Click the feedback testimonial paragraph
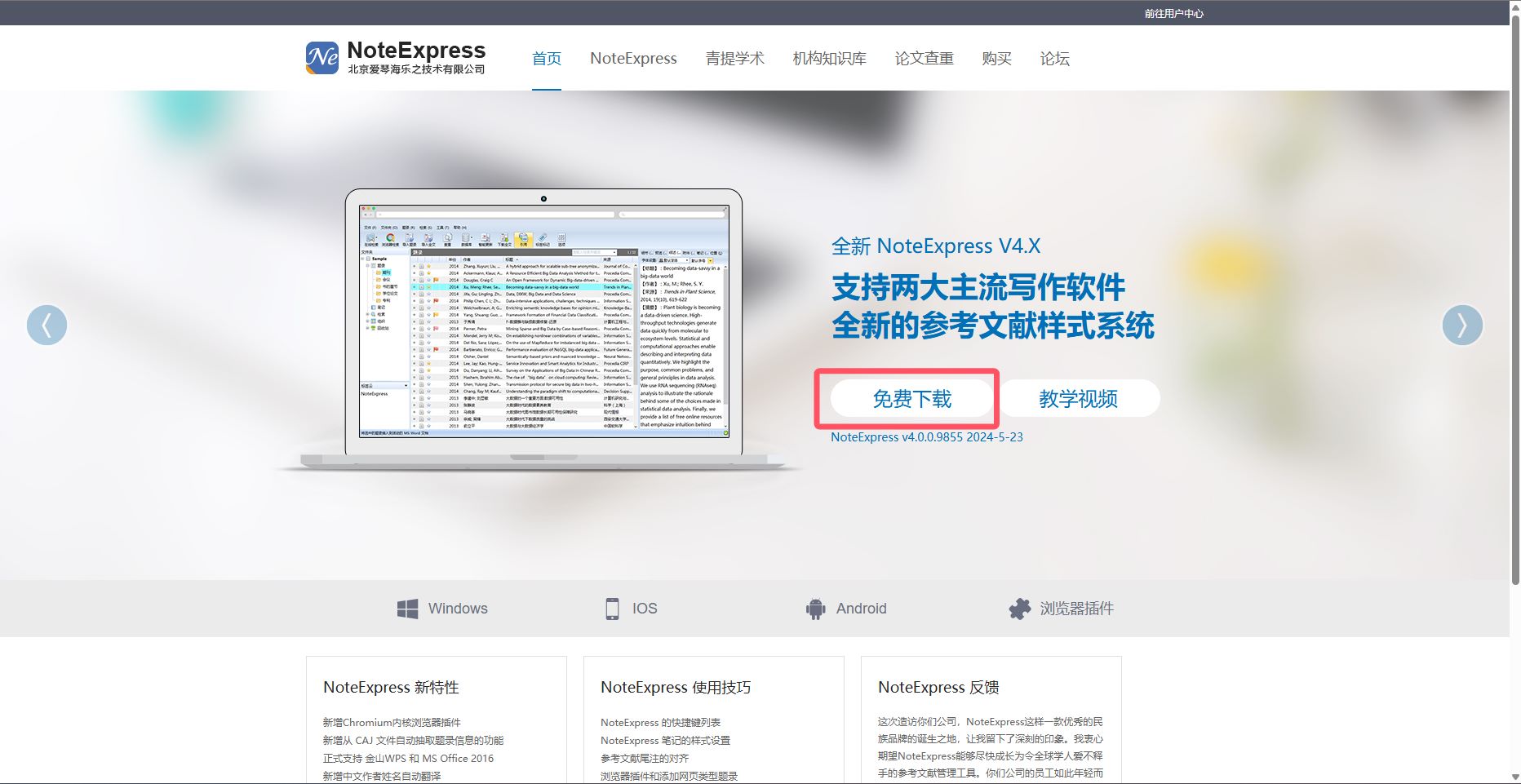 coord(991,747)
